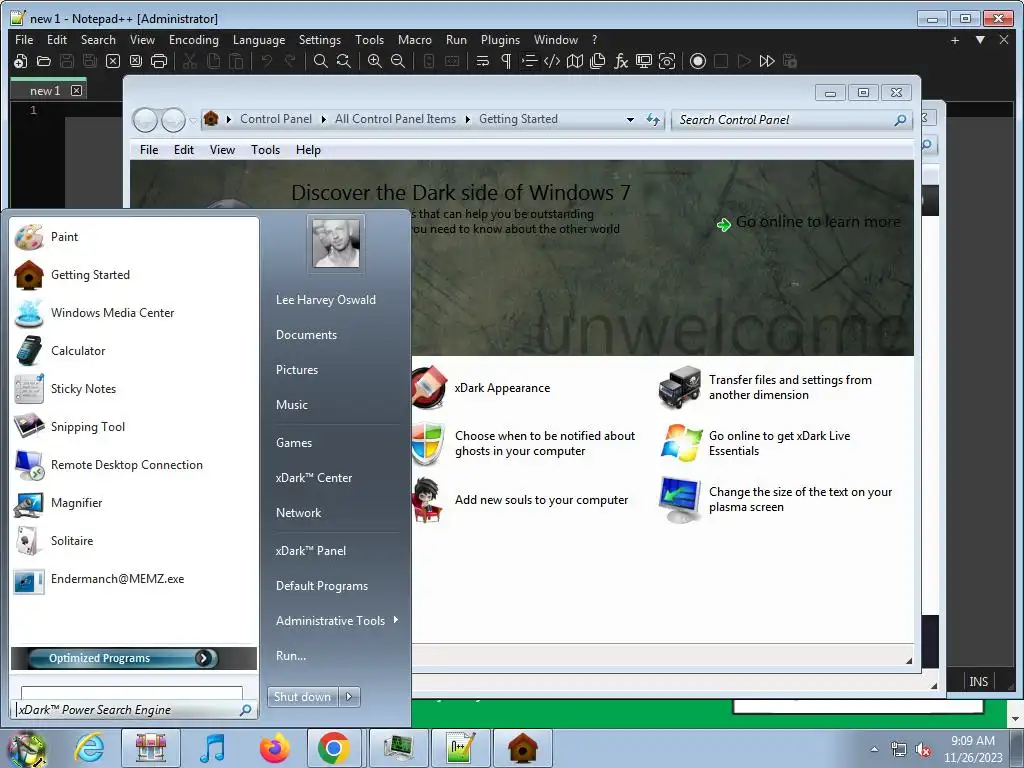Open the Tools menu in Control Panel window

[265, 150]
